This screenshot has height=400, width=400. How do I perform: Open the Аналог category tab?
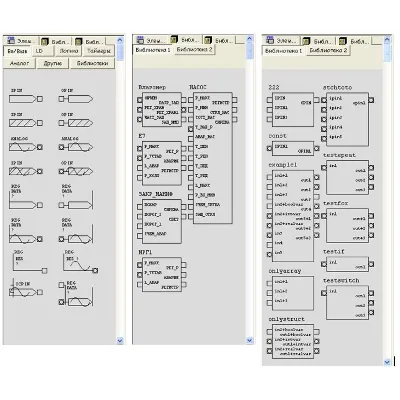(x=19, y=63)
